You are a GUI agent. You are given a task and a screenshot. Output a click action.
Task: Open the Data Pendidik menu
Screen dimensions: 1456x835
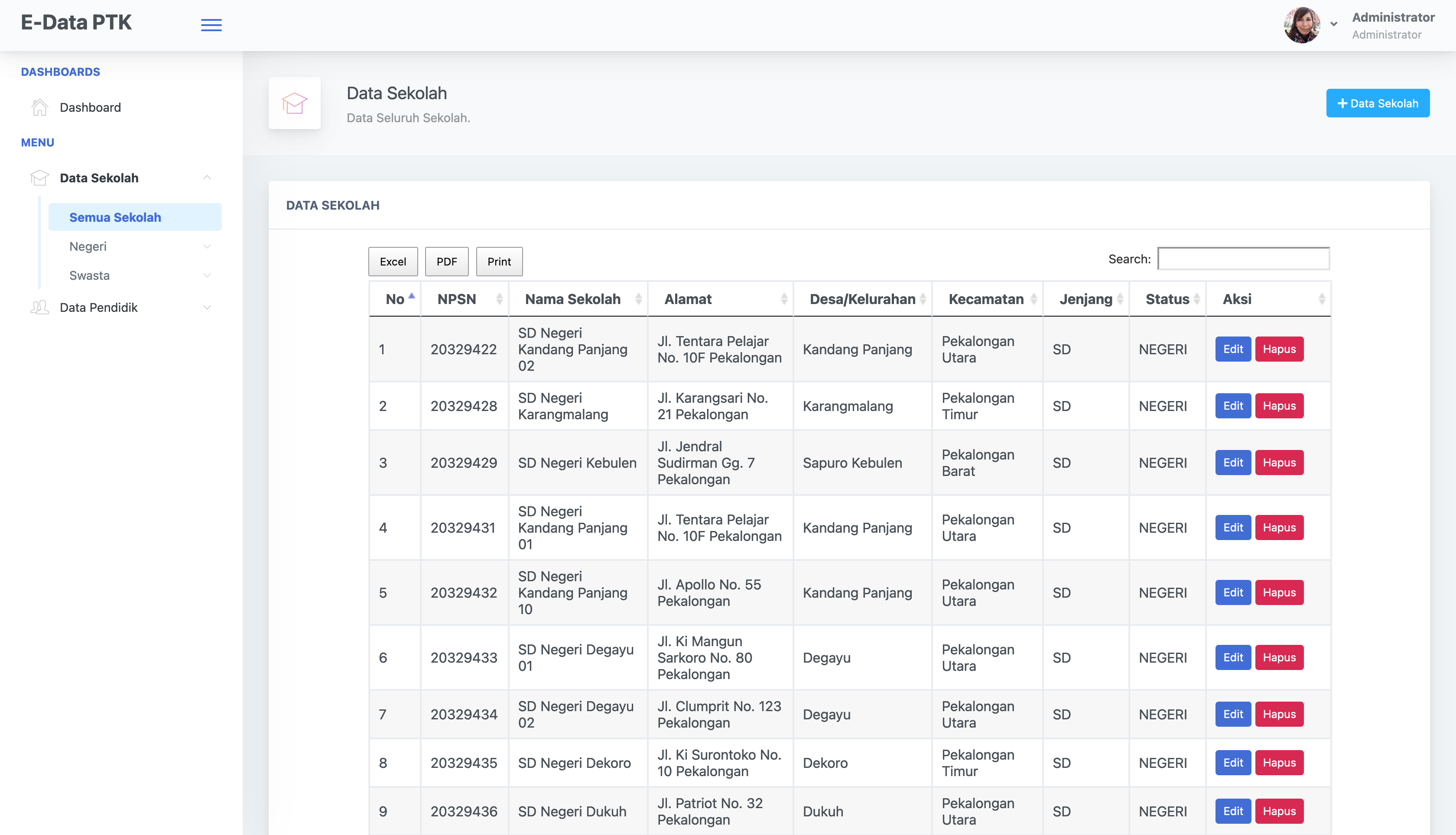[x=99, y=307]
